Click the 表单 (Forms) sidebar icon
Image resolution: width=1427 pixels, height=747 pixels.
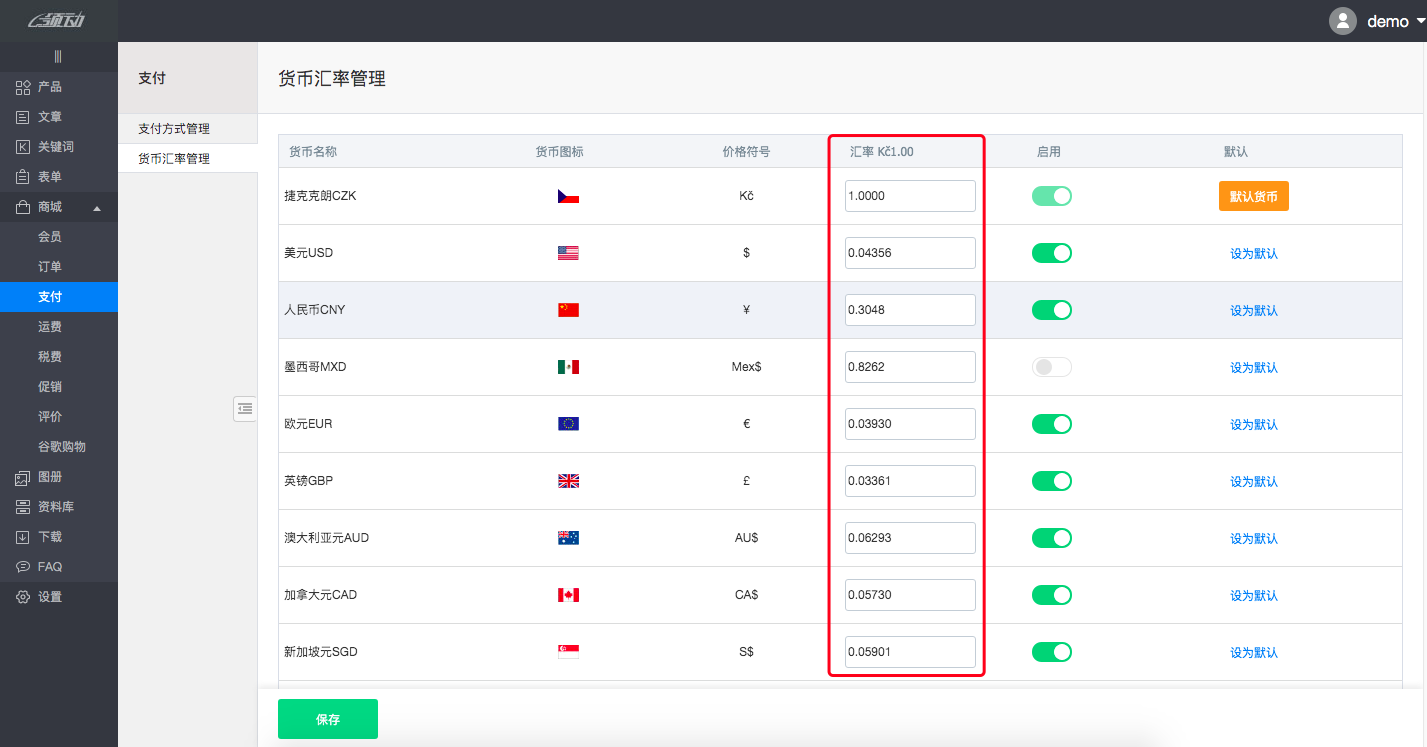[x=23, y=177]
